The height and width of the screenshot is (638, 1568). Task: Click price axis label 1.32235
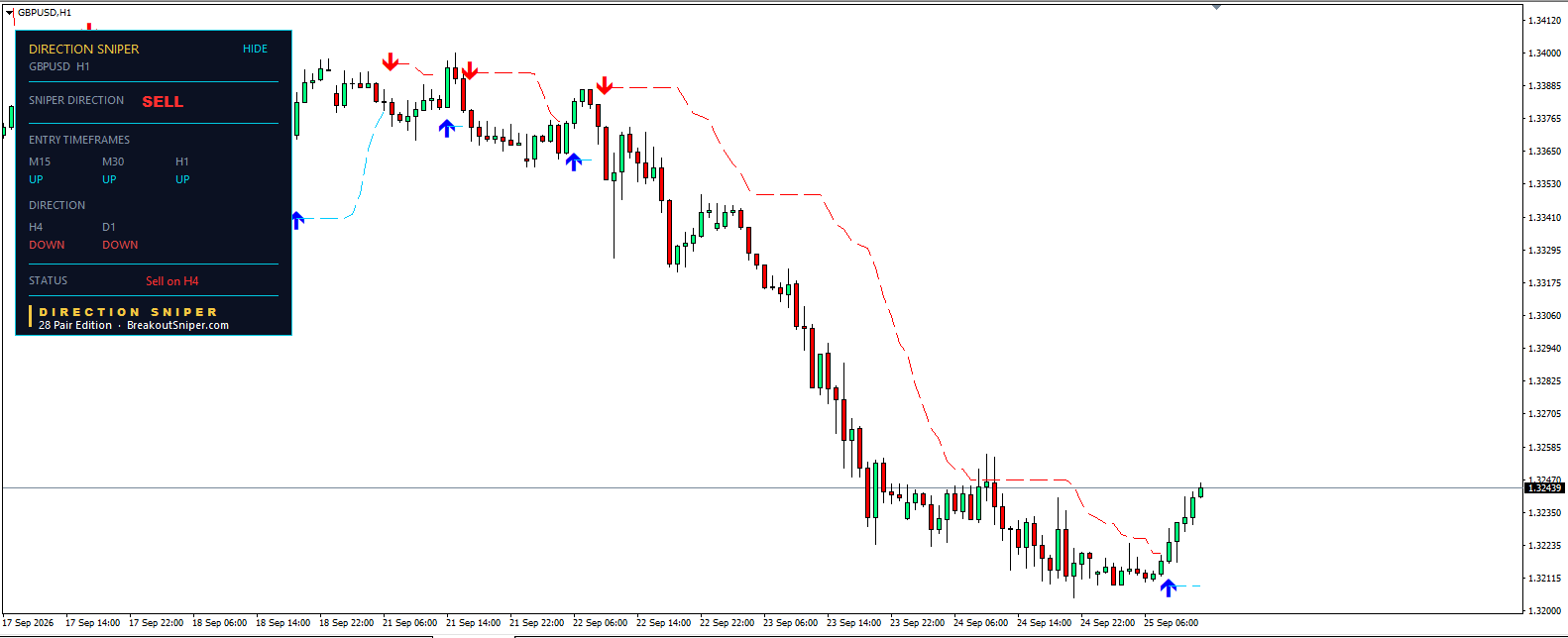point(1544,546)
